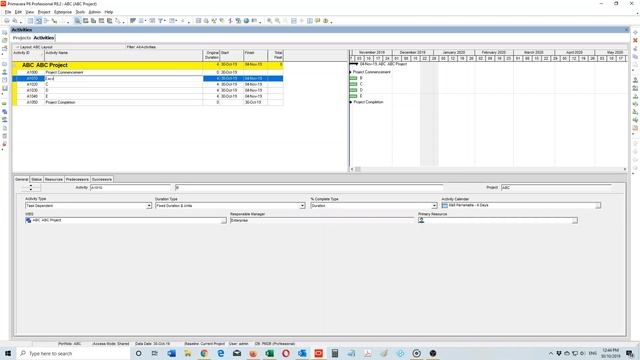Browse for Primary Resource

point(575,220)
